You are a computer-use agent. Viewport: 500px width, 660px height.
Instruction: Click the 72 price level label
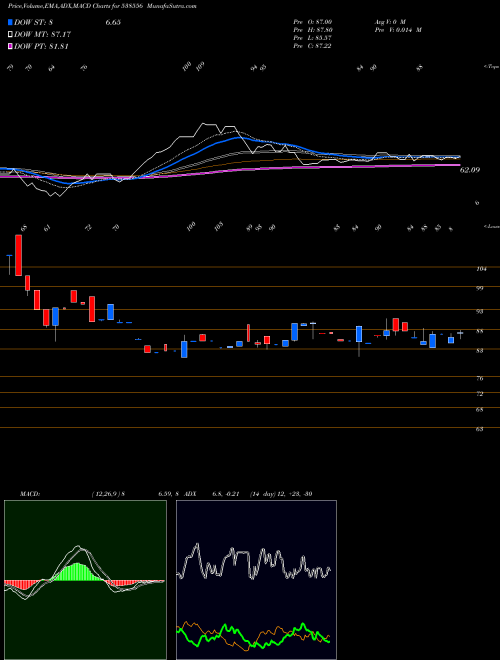[479, 394]
